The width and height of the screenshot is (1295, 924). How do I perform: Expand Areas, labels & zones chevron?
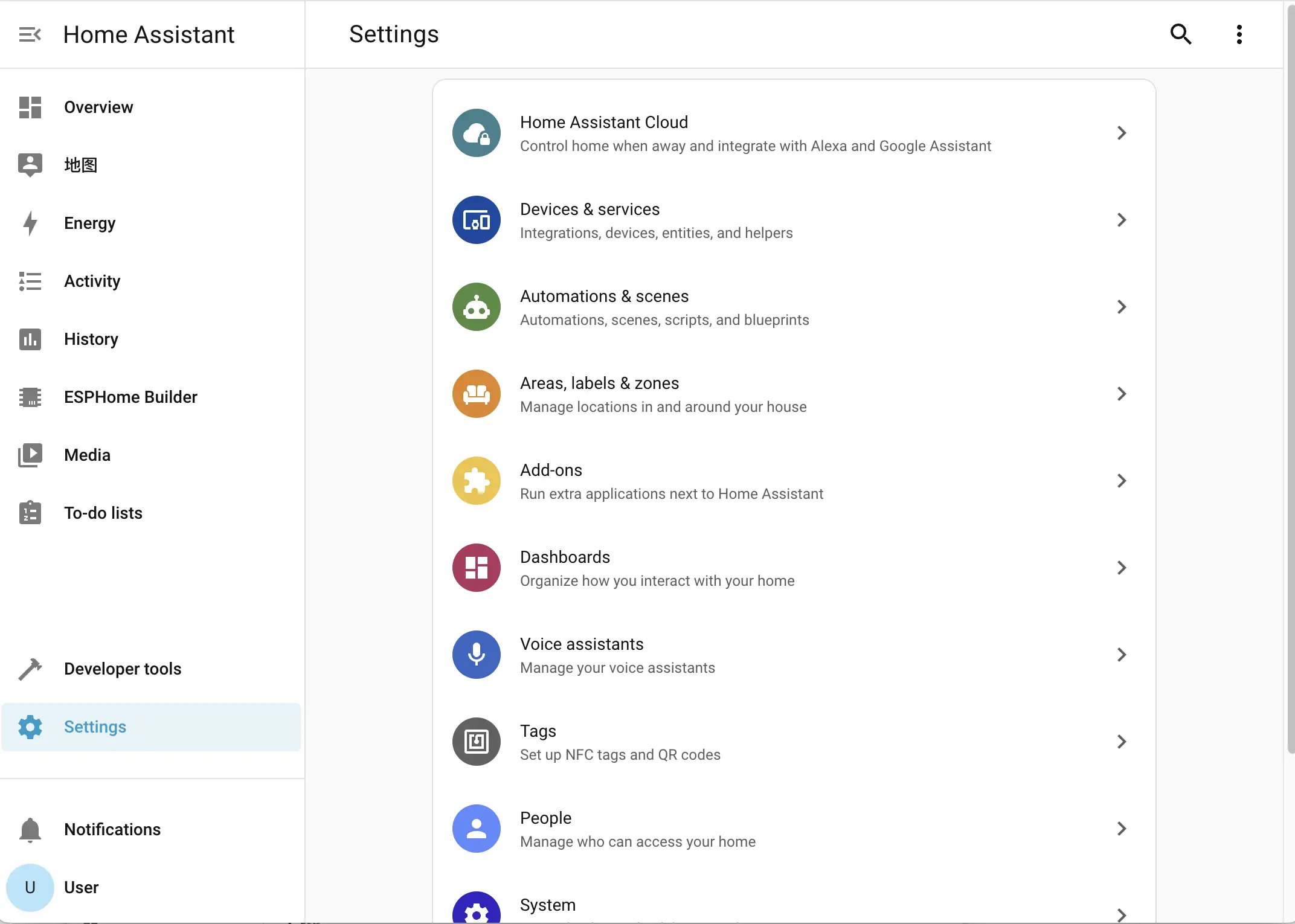click(1121, 394)
